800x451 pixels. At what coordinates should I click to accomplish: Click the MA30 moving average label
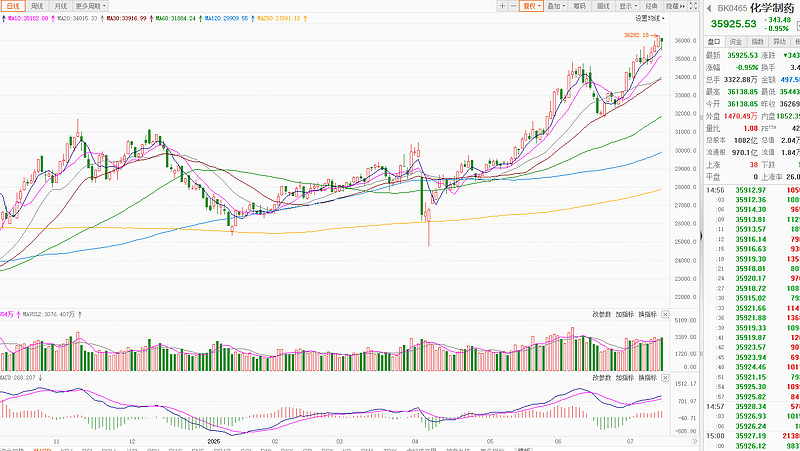[x=126, y=18]
